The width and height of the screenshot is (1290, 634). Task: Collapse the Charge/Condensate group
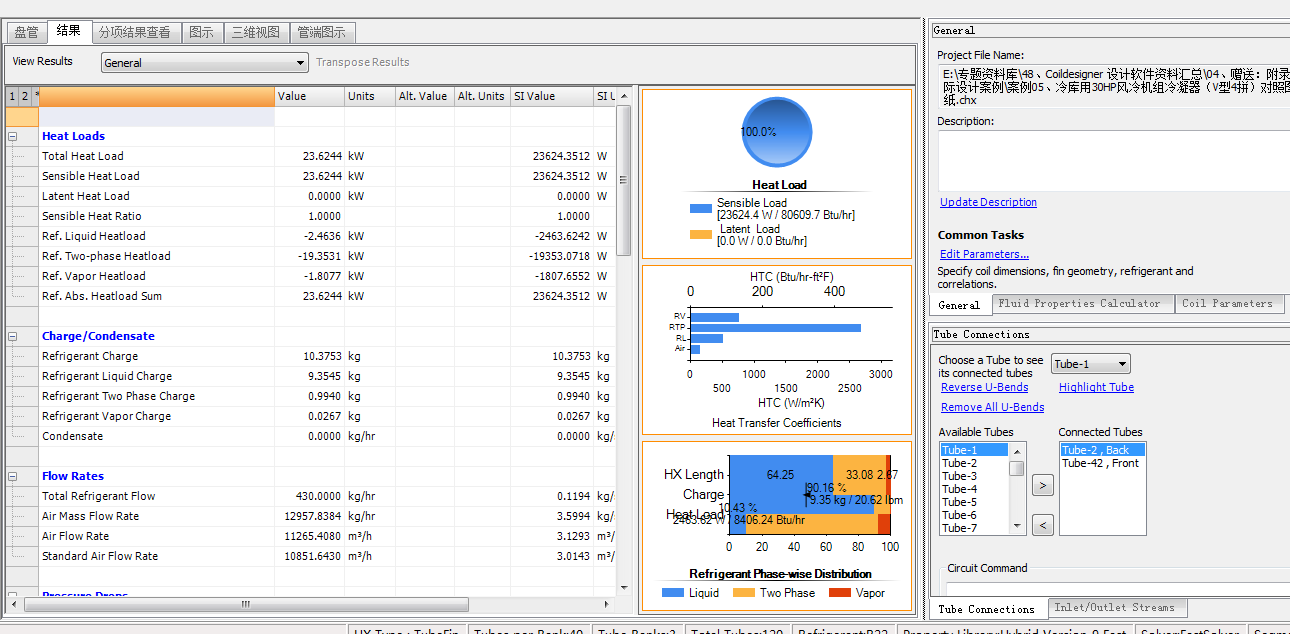point(13,336)
